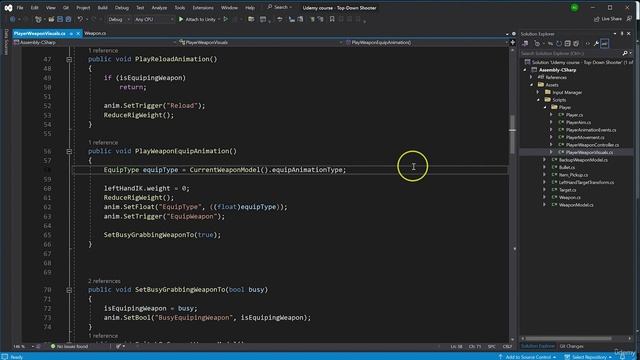The width and height of the screenshot is (640, 360).
Task: Expand the Weapon.cs tree node arrow
Action: coord(545,197)
